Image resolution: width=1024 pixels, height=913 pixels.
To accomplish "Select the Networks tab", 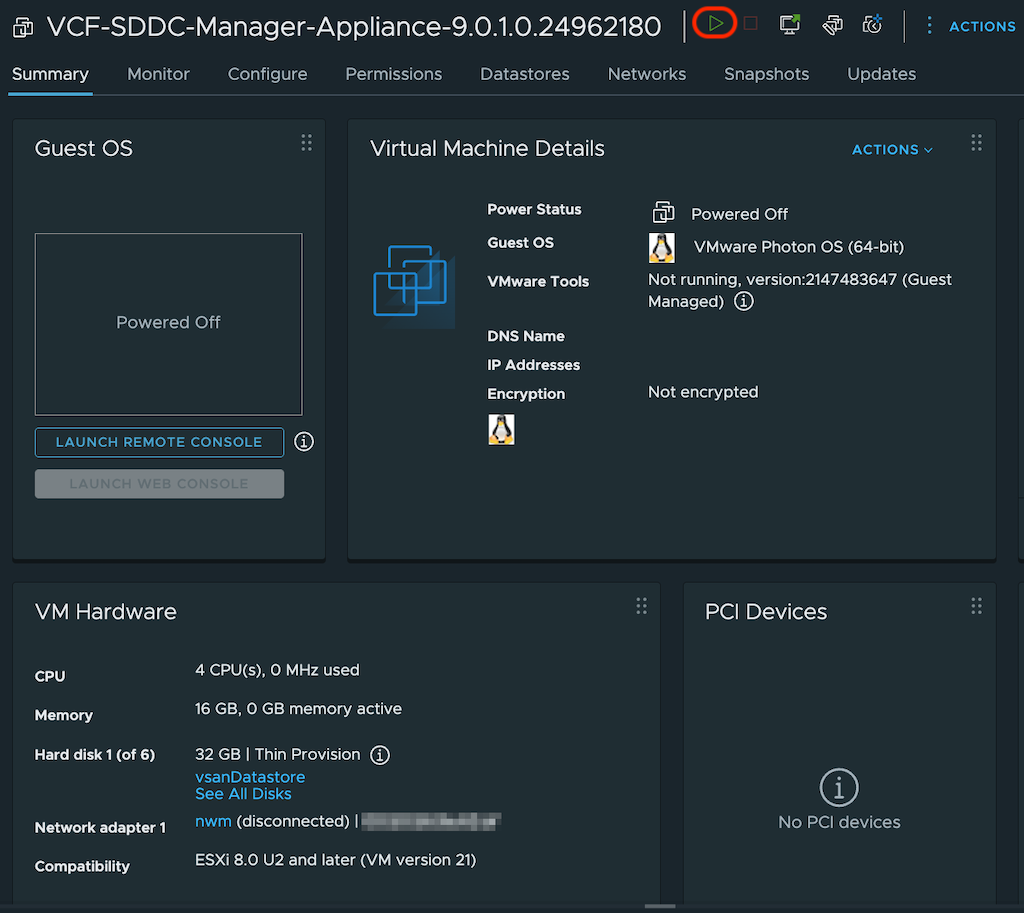I will tap(647, 74).
